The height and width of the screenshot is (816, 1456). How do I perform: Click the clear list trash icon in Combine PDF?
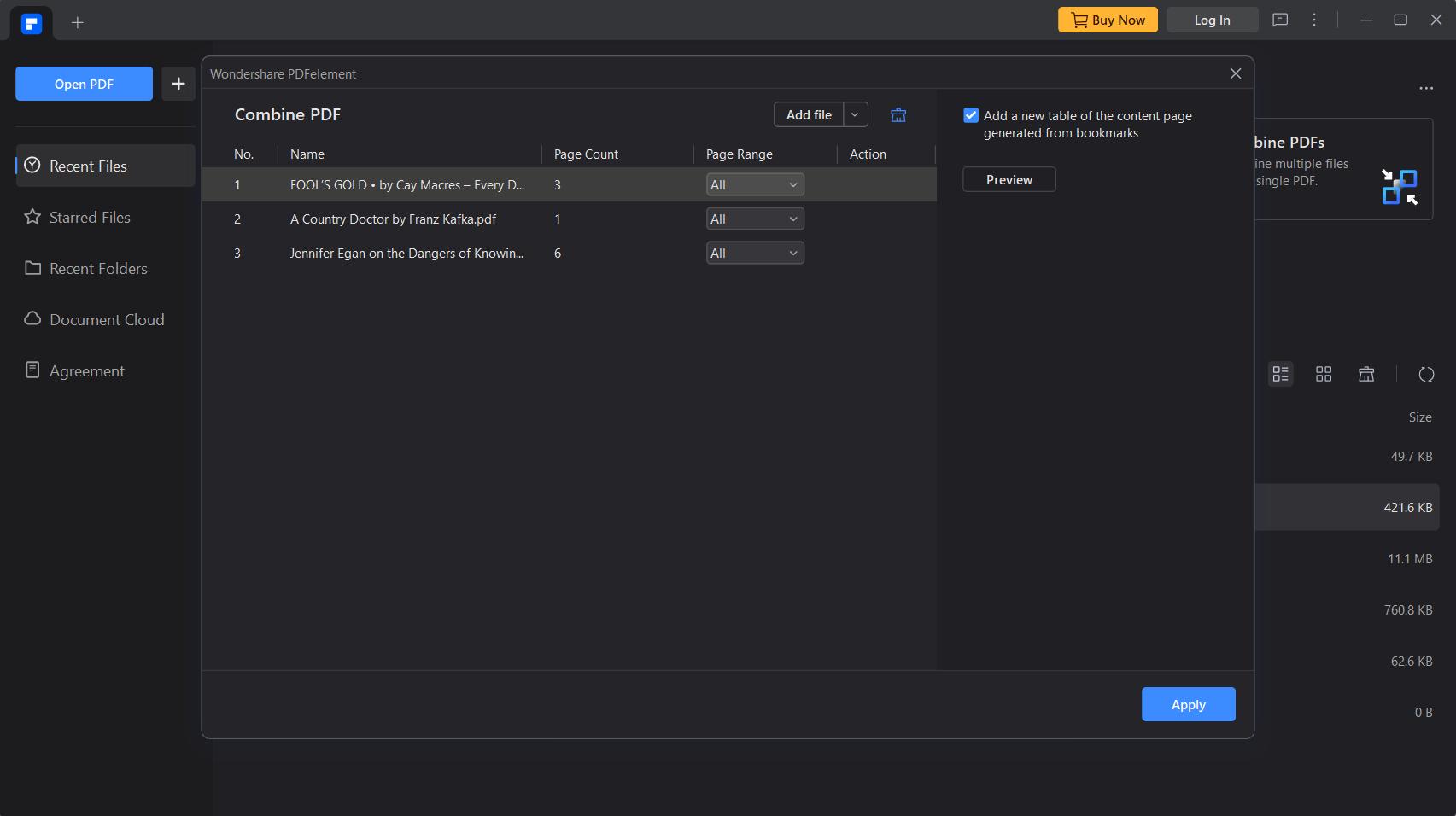pyautogui.click(x=898, y=115)
